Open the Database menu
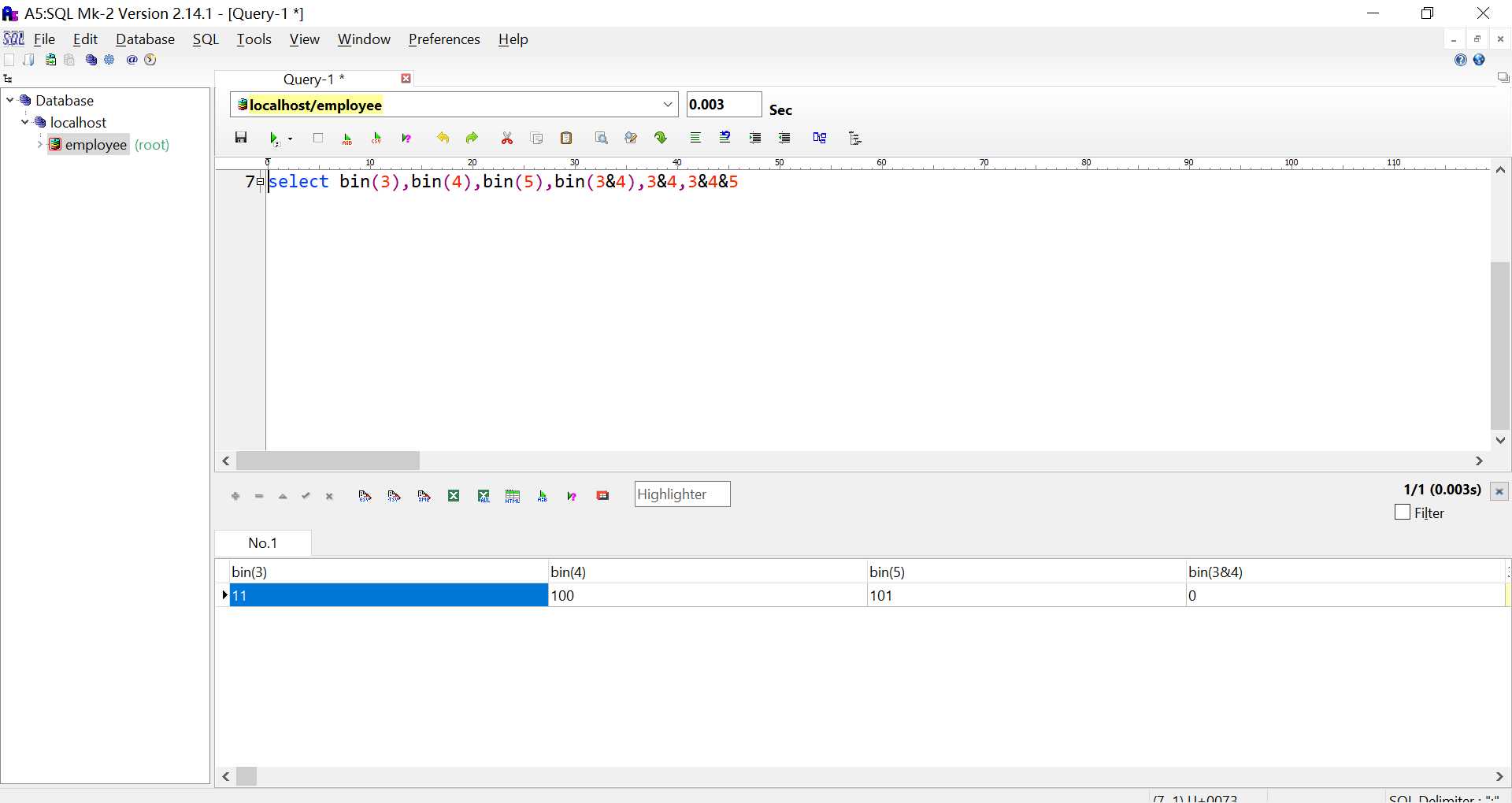This screenshot has height=803, width=1512. 145,39
